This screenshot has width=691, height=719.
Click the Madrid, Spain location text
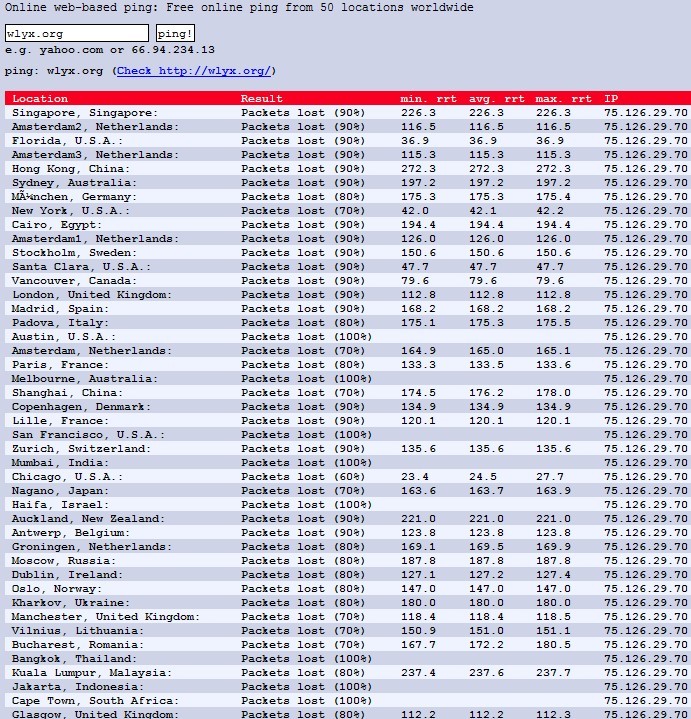(61, 309)
